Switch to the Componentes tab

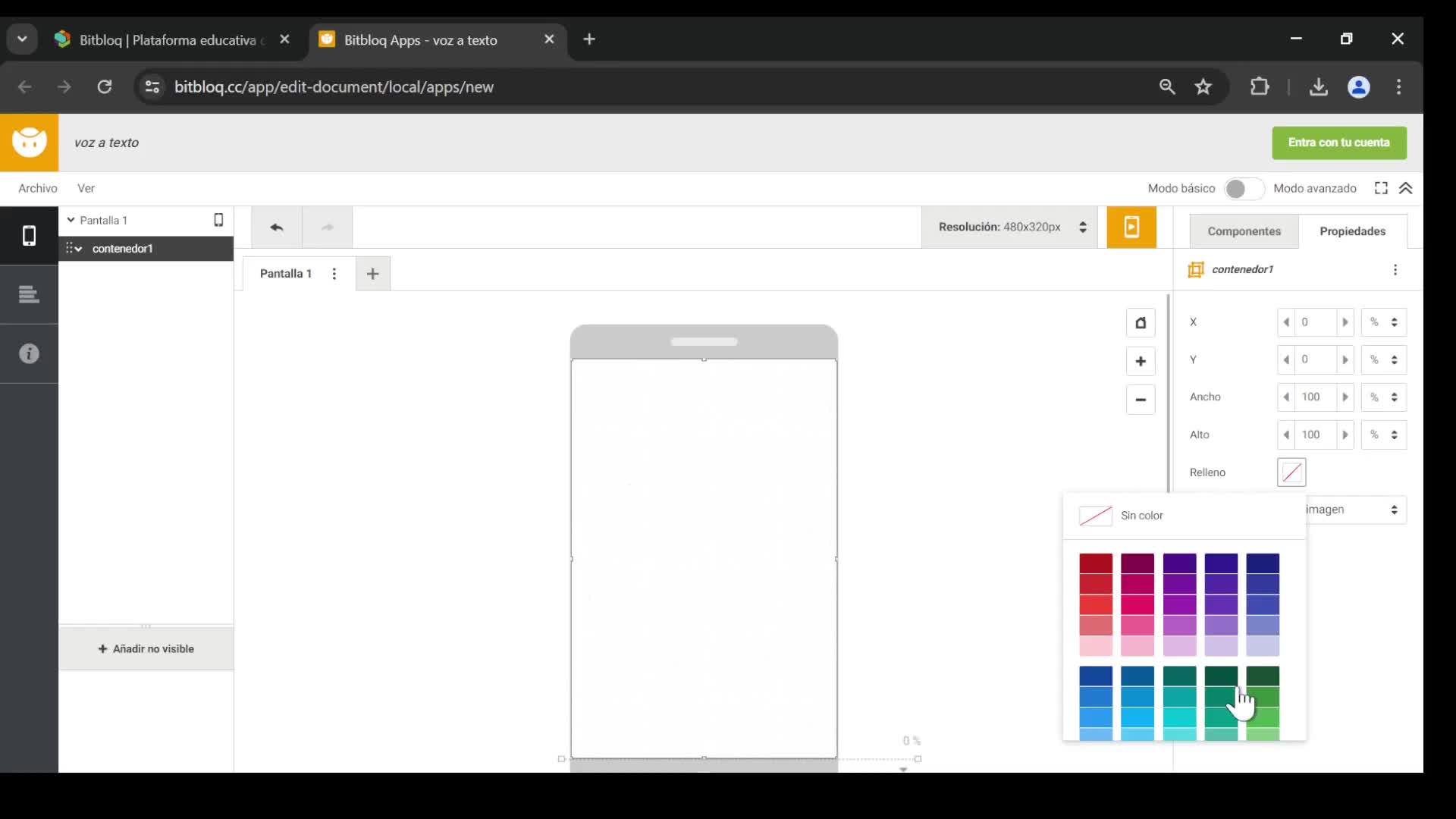pyautogui.click(x=1244, y=231)
